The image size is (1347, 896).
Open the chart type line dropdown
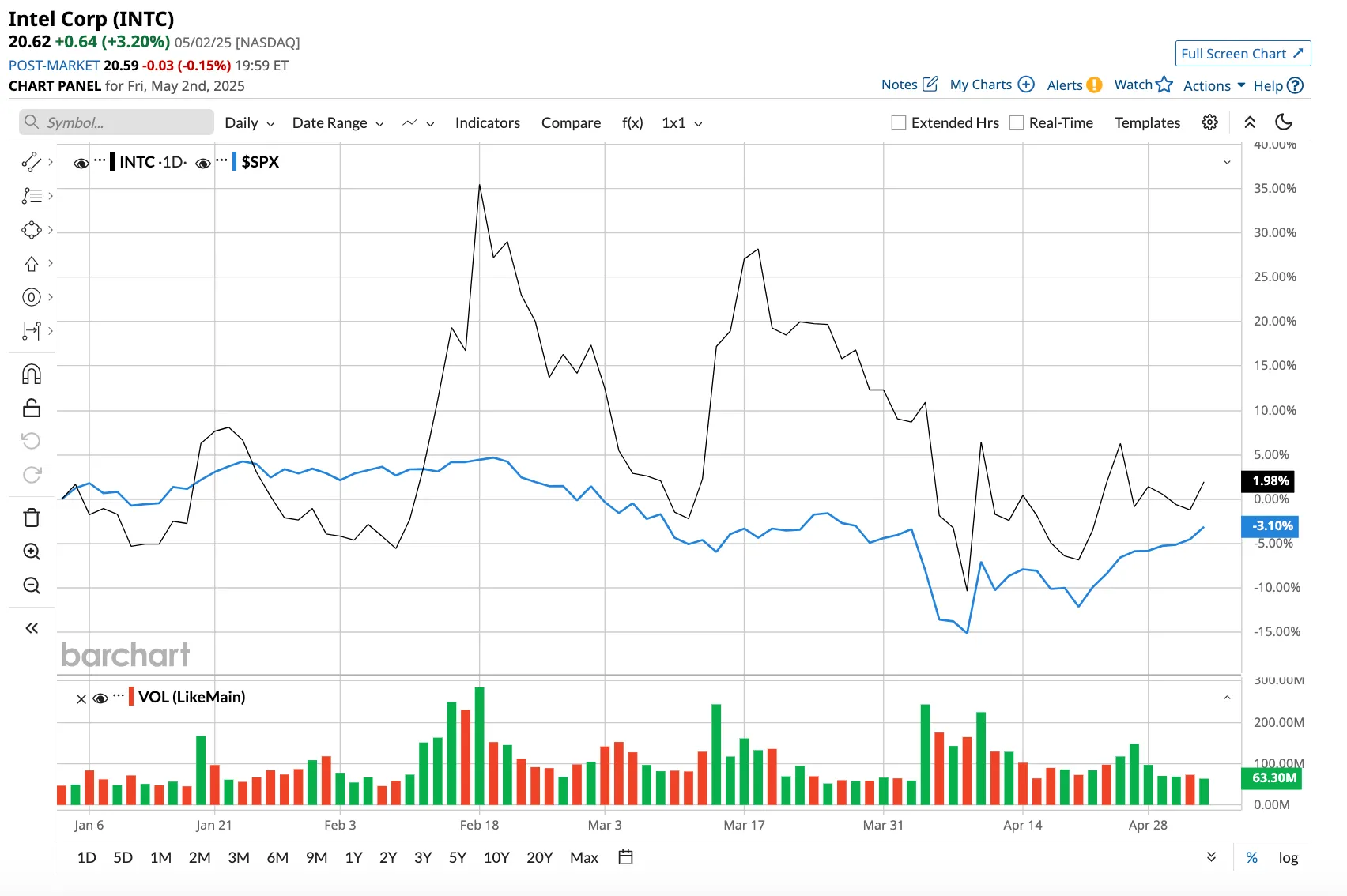[418, 123]
